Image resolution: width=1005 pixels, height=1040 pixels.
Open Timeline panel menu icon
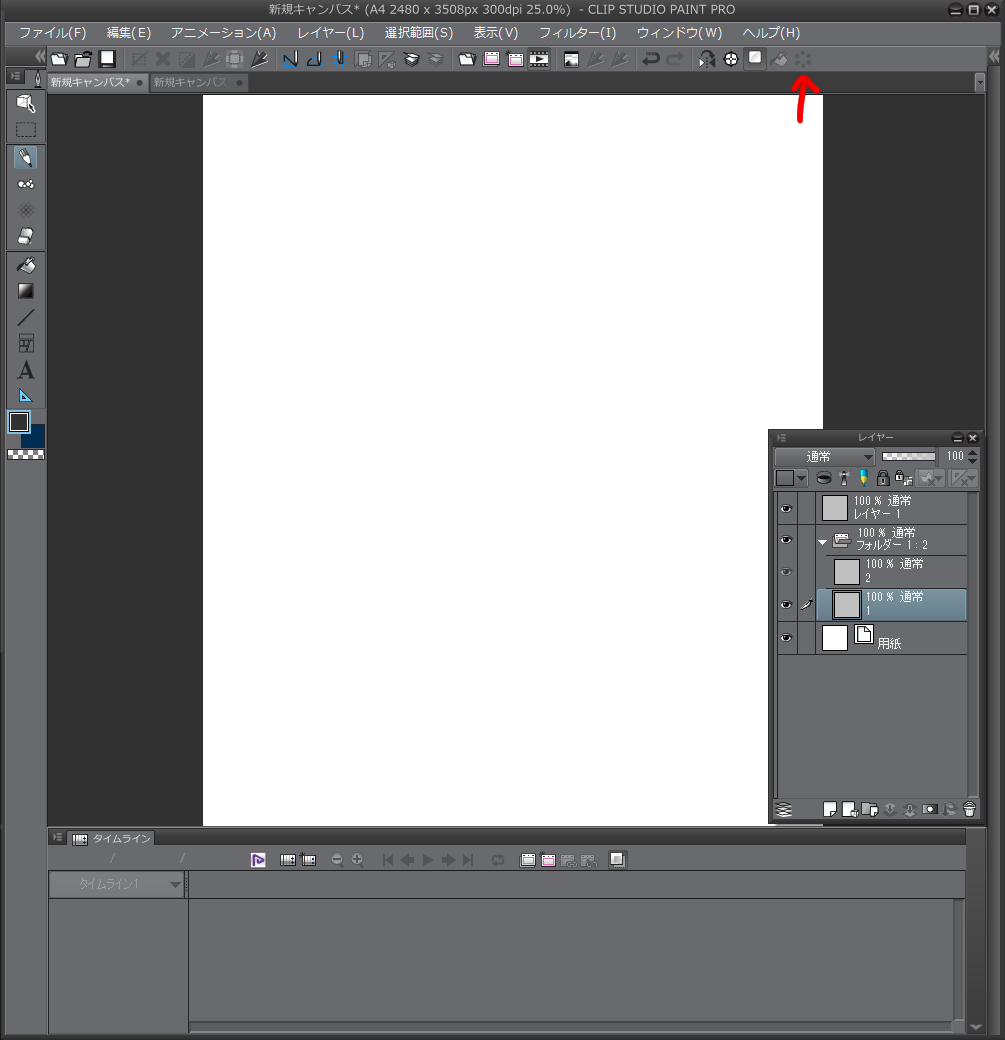pyautogui.click(x=58, y=838)
